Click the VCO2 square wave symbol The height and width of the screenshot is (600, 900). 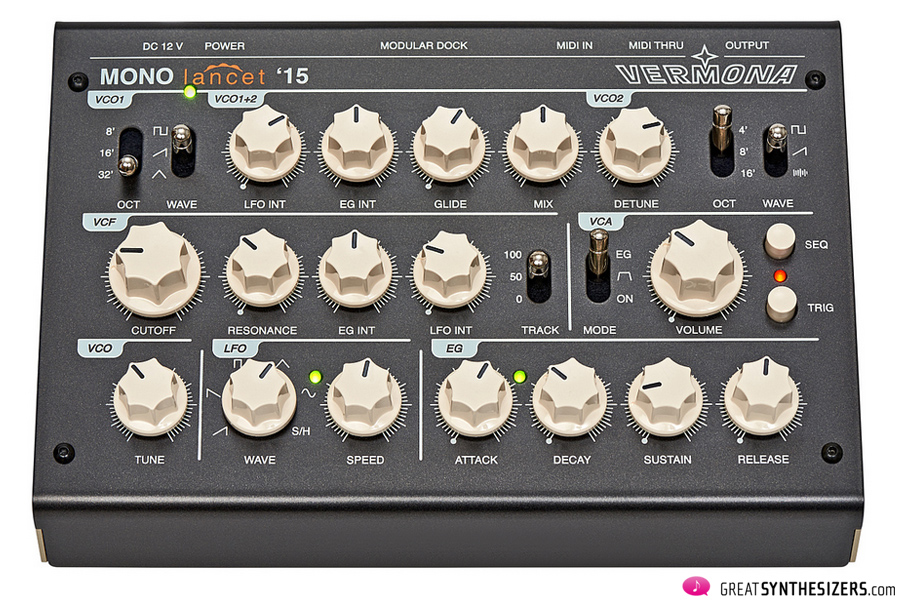coord(799,130)
